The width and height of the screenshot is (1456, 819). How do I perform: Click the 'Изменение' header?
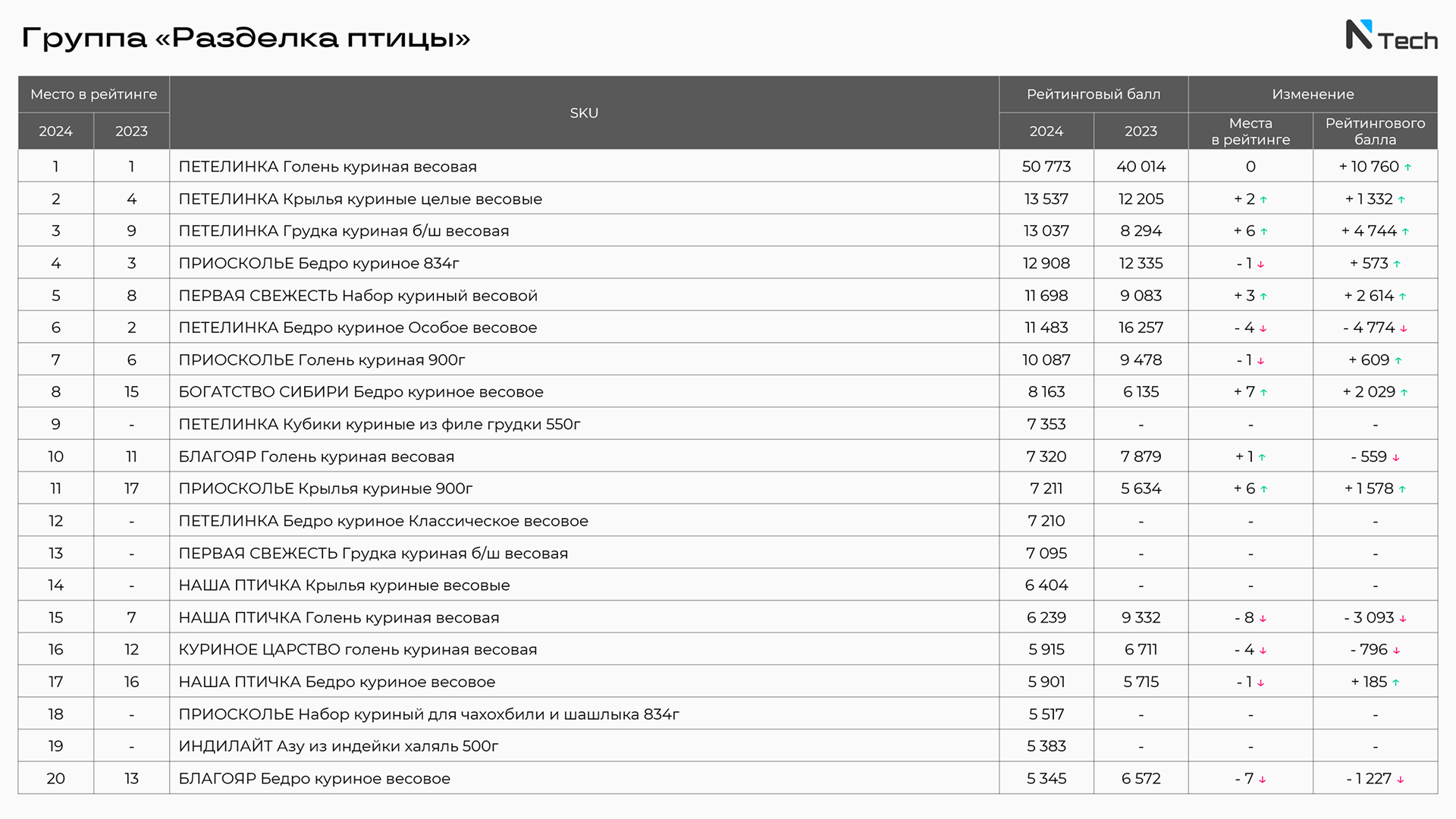click(1313, 94)
